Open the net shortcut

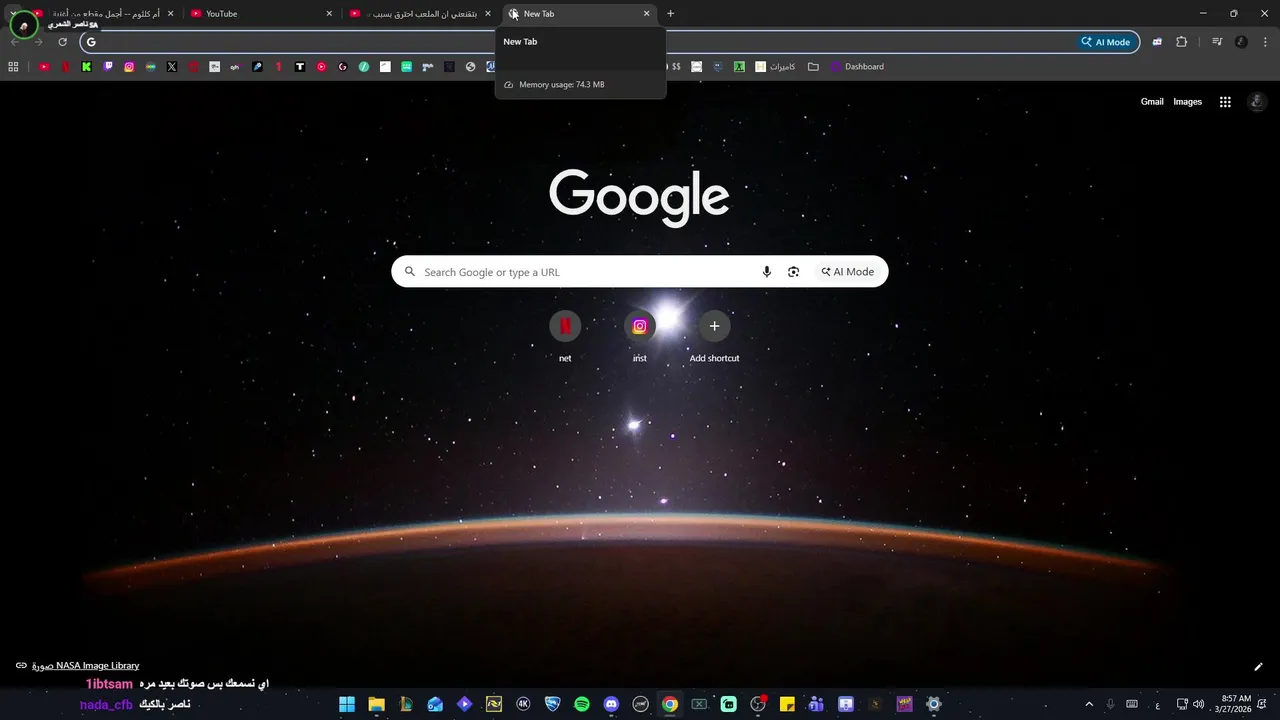point(565,337)
